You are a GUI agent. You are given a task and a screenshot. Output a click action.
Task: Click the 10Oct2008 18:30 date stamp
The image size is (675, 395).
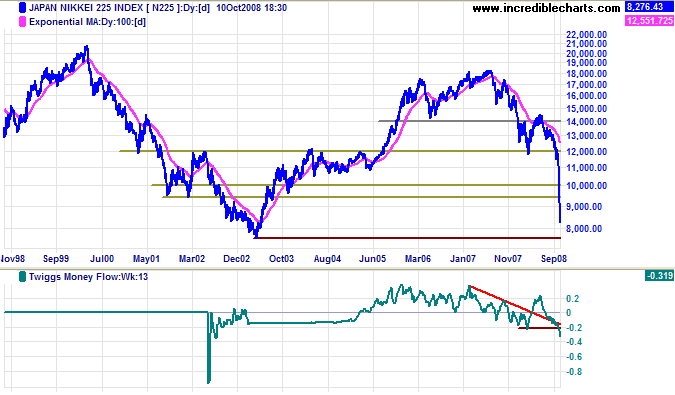pos(251,8)
